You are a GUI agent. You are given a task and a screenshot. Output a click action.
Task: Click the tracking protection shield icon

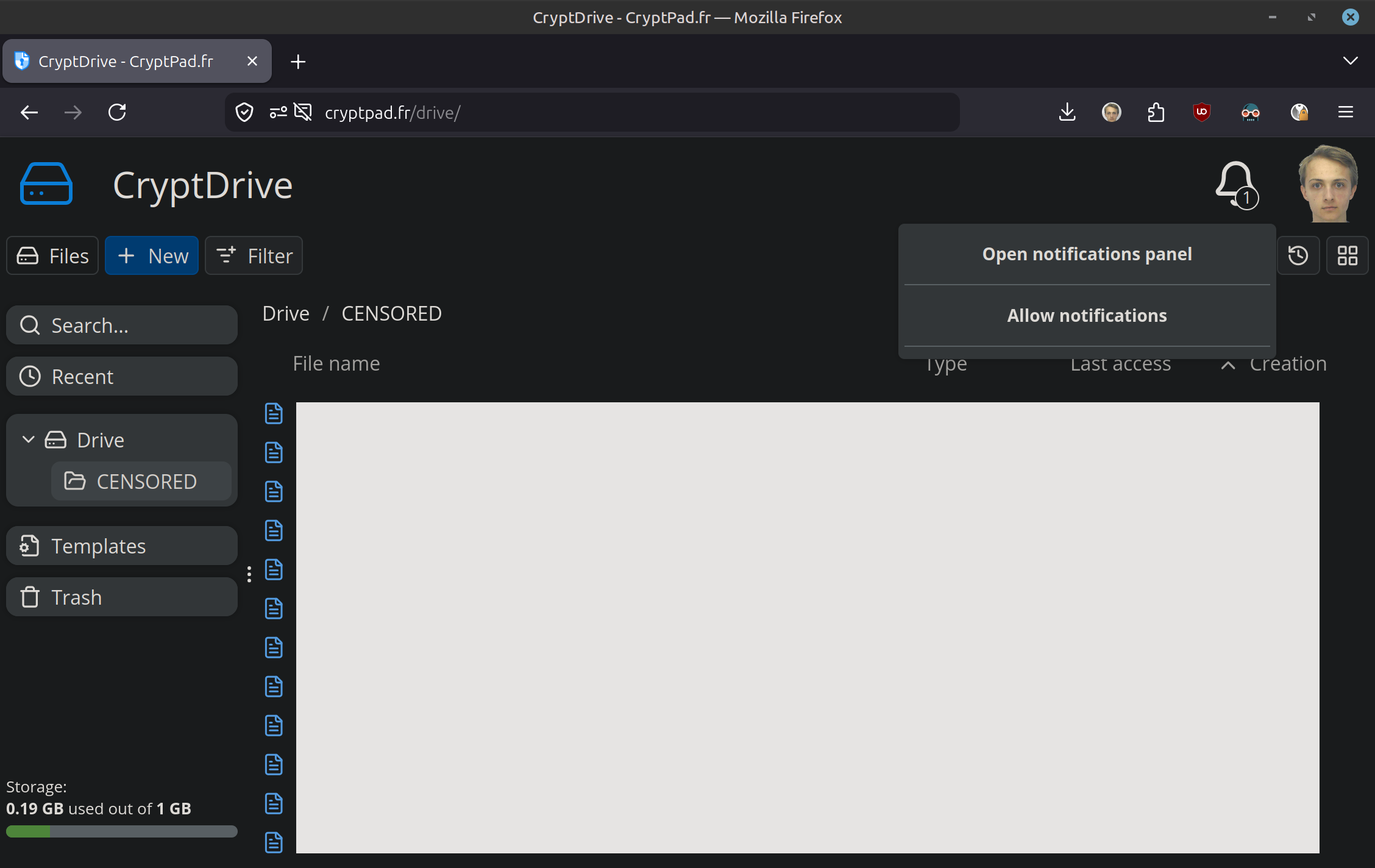coord(244,112)
